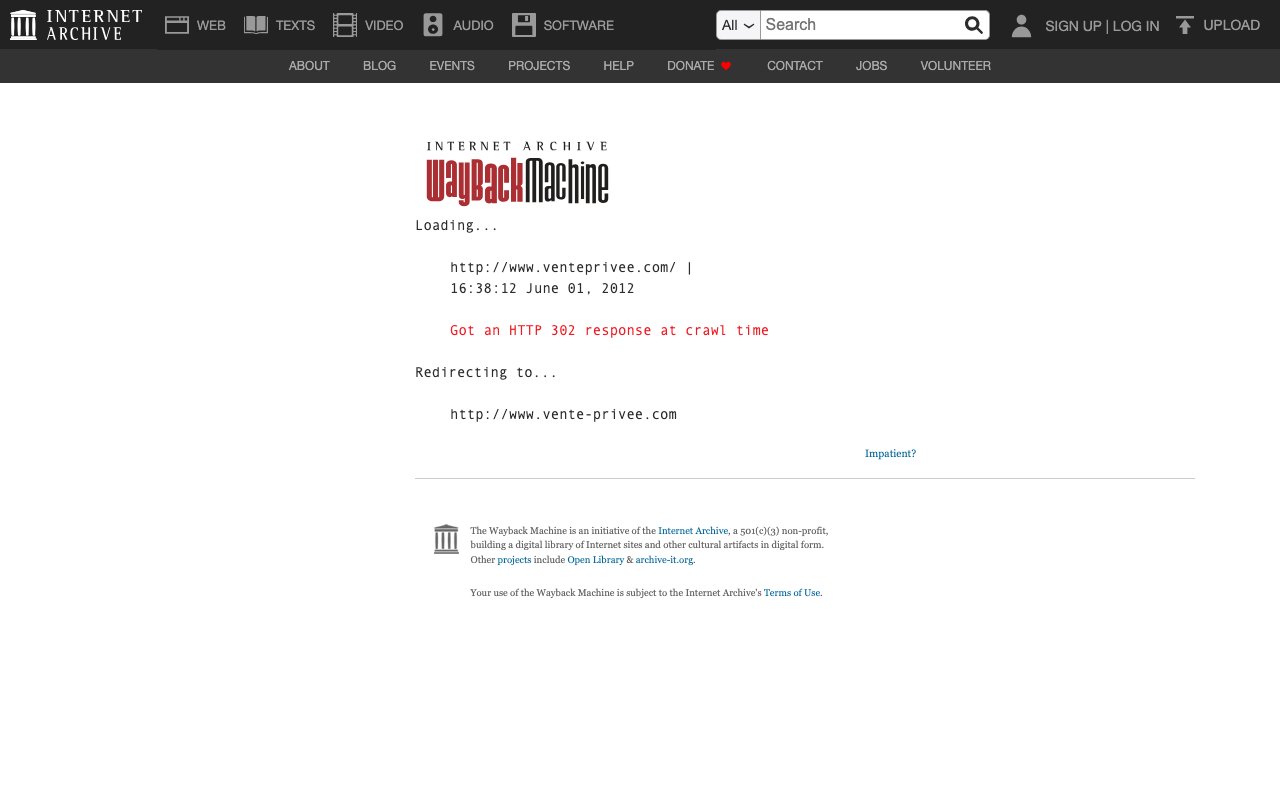The image size is (1280, 800).
Task: Click the upload arrow icon
Action: click(1185, 25)
